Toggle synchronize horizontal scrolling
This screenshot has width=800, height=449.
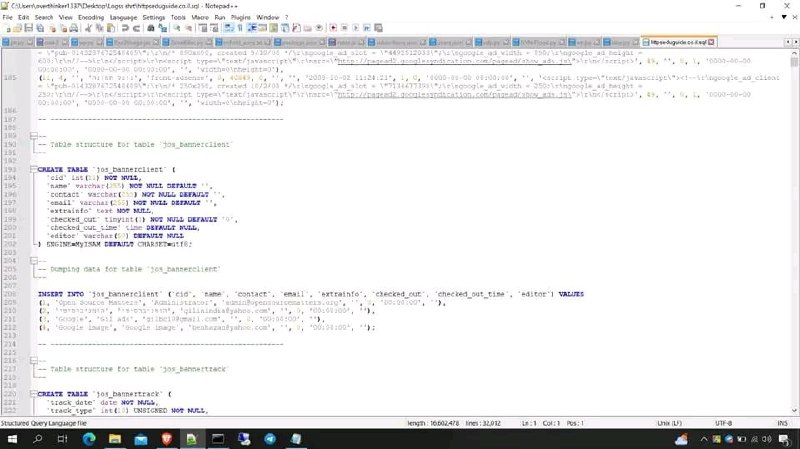click(214, 28)
